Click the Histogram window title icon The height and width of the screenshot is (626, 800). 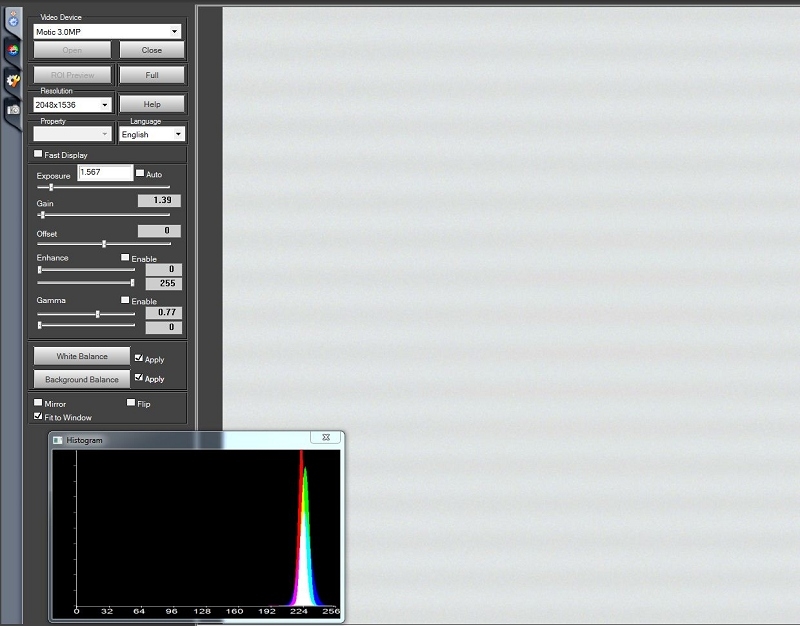[x=58, y=440]
